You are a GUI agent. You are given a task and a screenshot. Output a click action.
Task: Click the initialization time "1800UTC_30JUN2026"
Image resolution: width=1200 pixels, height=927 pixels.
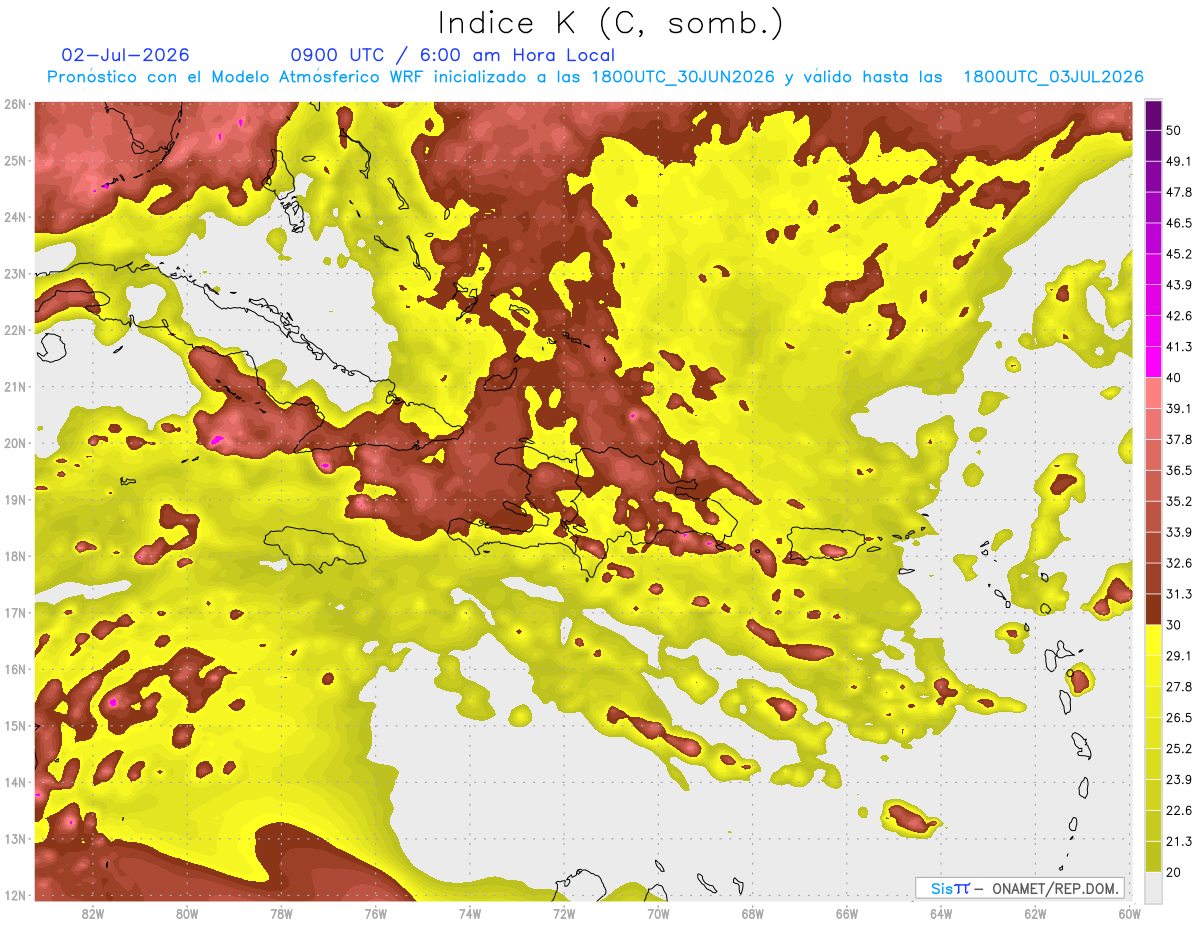(683, 77)
